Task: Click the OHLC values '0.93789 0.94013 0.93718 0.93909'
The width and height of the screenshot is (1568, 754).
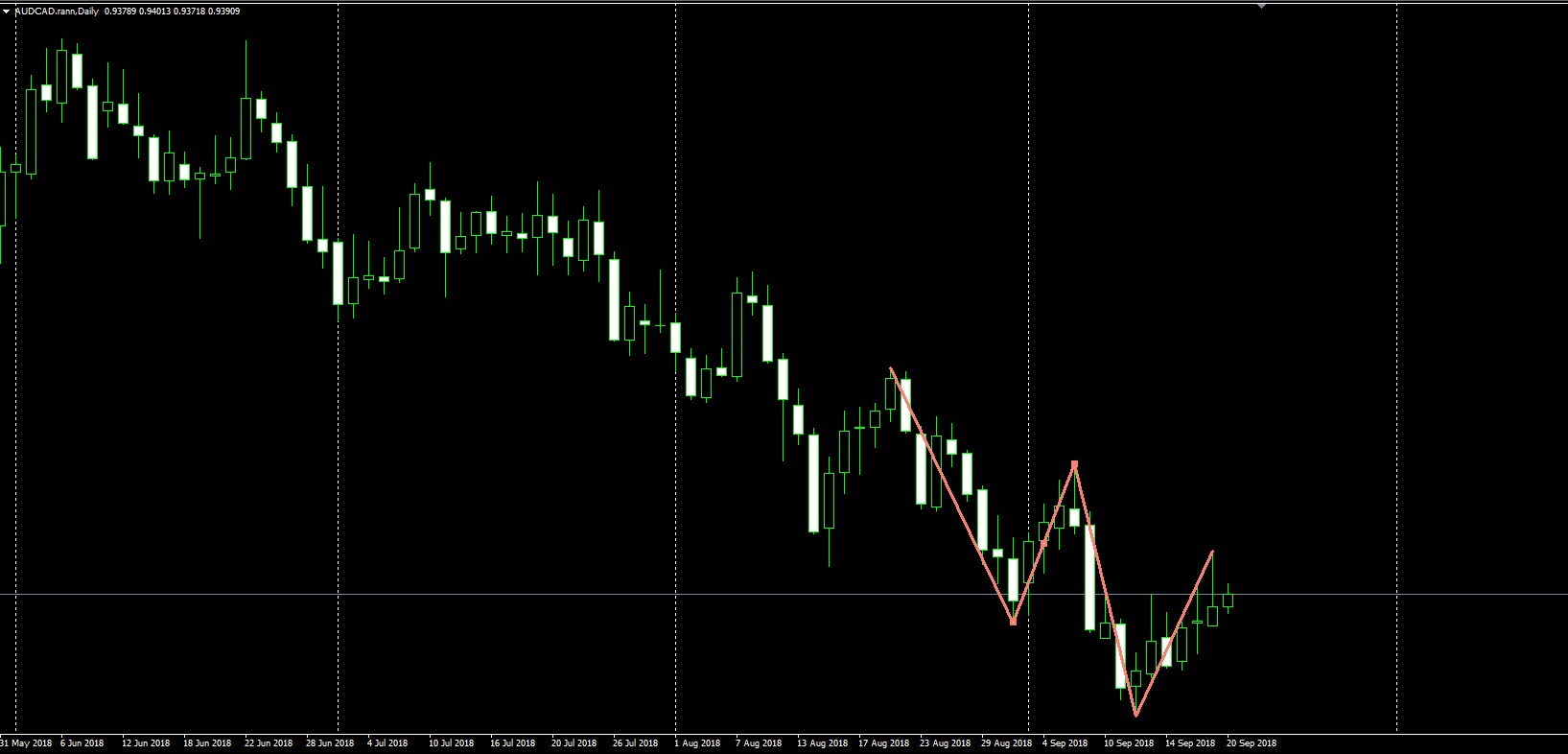Action: tap(172, 12)
